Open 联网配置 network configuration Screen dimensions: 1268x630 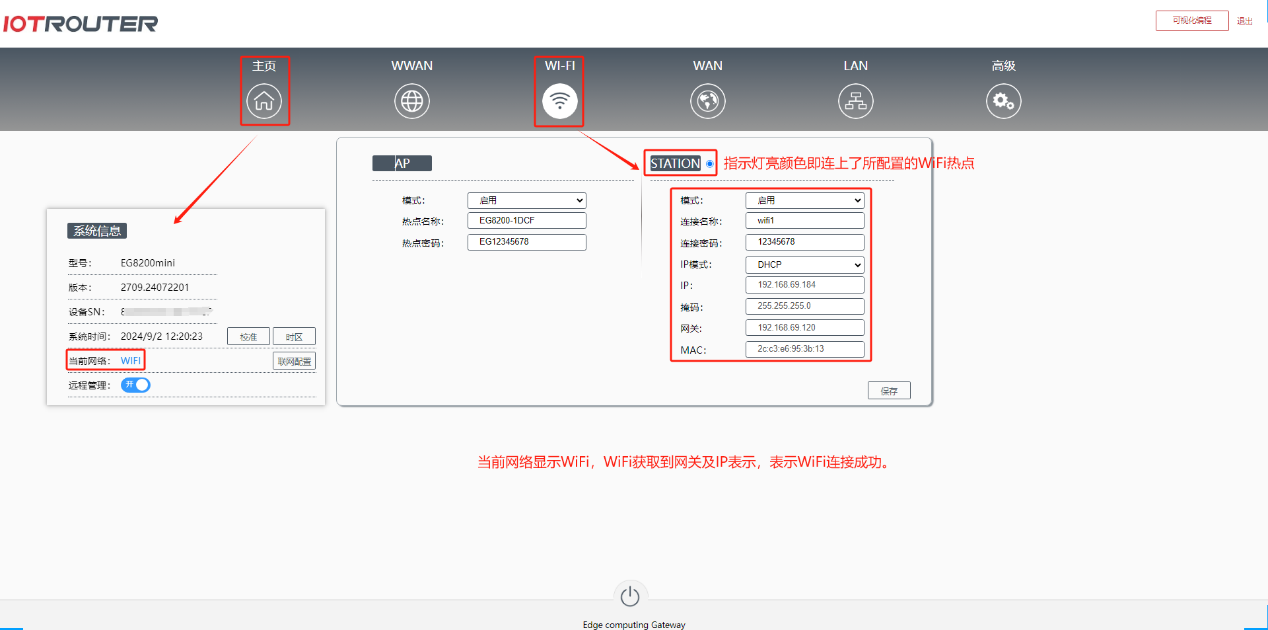click(294, 360)
